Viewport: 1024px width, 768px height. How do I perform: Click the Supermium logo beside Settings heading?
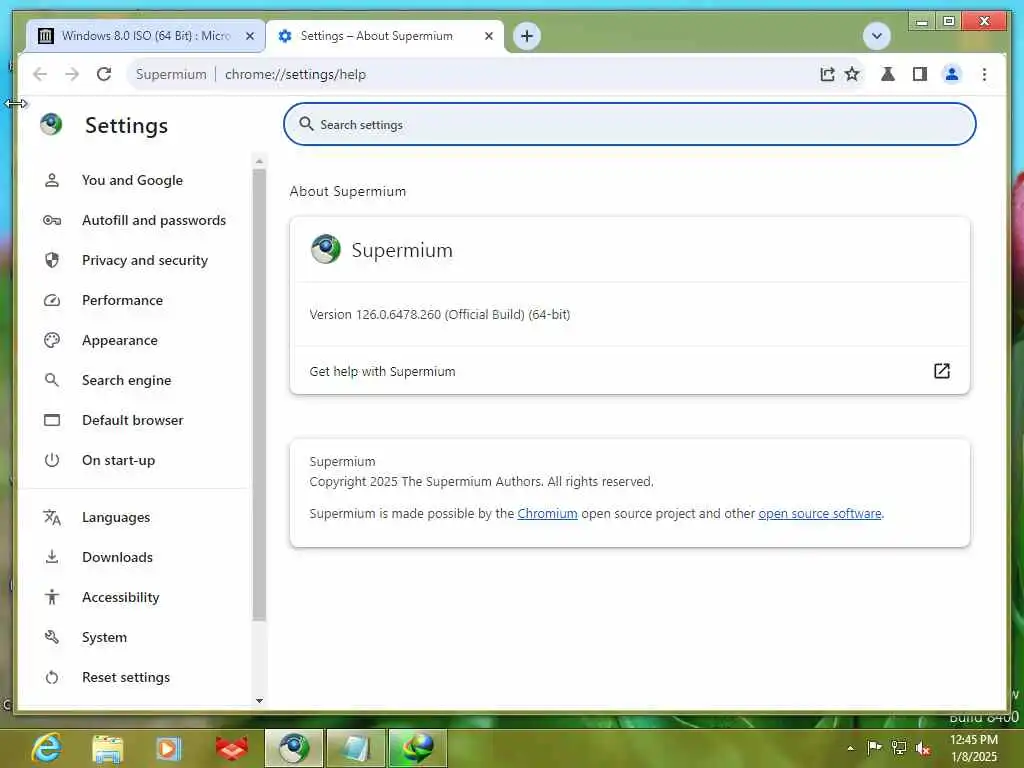click(x=51, y=123)
